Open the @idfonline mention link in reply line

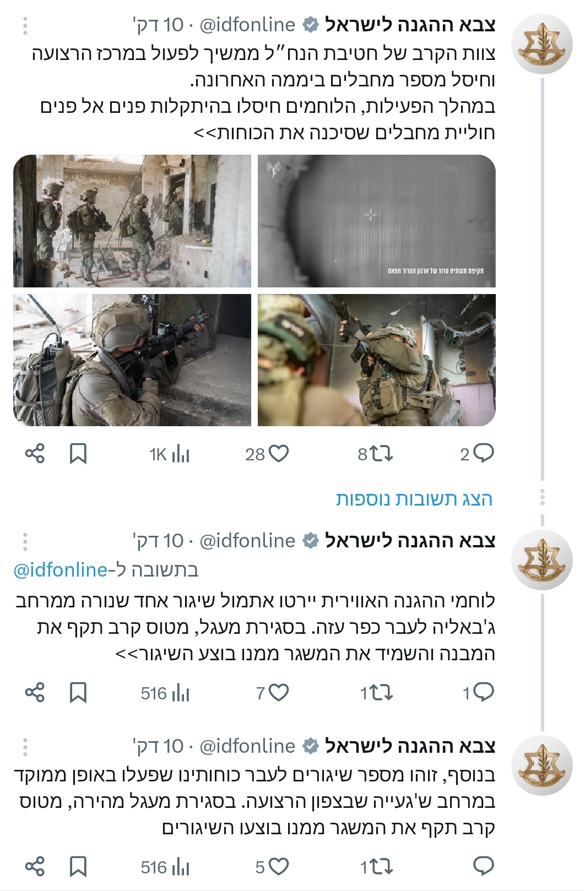point(60,570)
